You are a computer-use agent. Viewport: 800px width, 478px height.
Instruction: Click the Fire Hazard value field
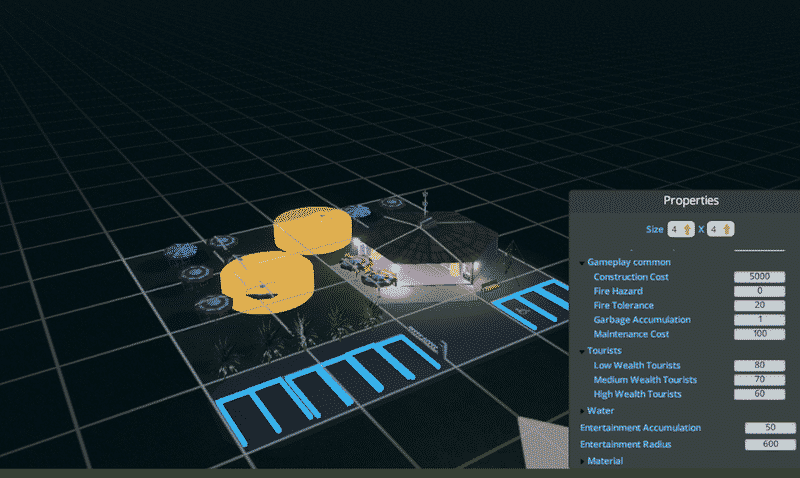tap(759, 291)
